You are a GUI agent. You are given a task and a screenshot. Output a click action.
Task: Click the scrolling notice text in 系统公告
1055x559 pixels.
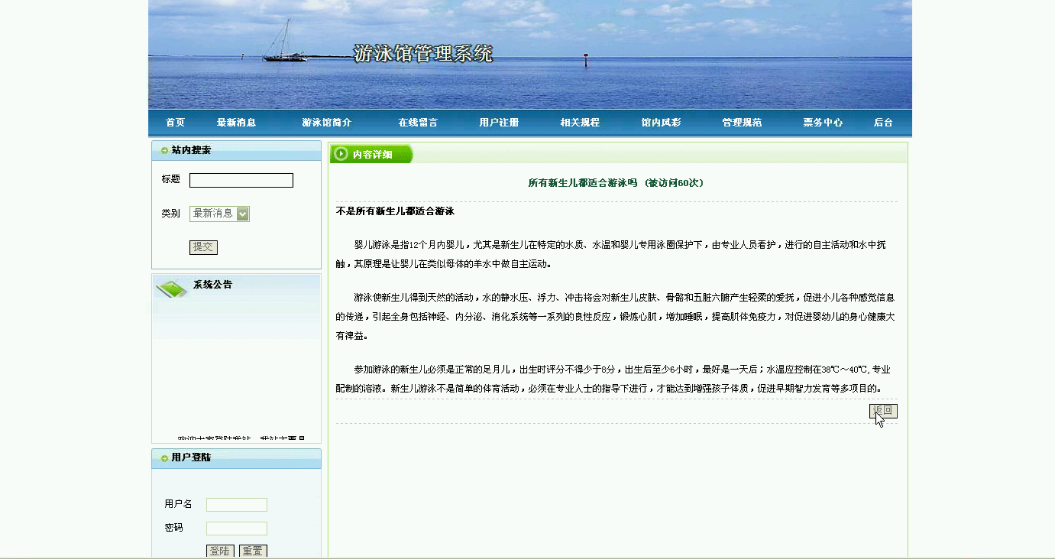click(241, 438)
